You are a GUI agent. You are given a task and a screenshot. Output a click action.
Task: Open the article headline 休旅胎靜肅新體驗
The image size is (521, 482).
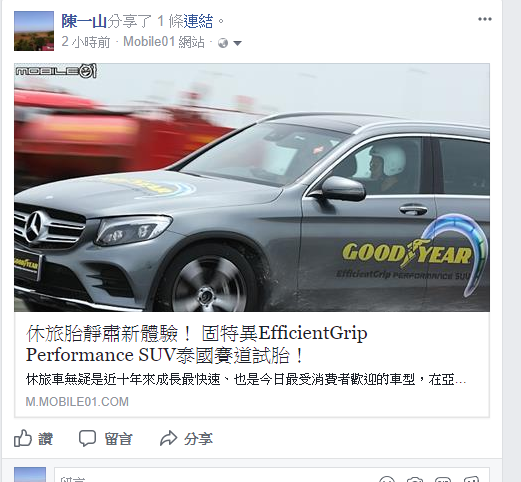(x=197, y=344)
